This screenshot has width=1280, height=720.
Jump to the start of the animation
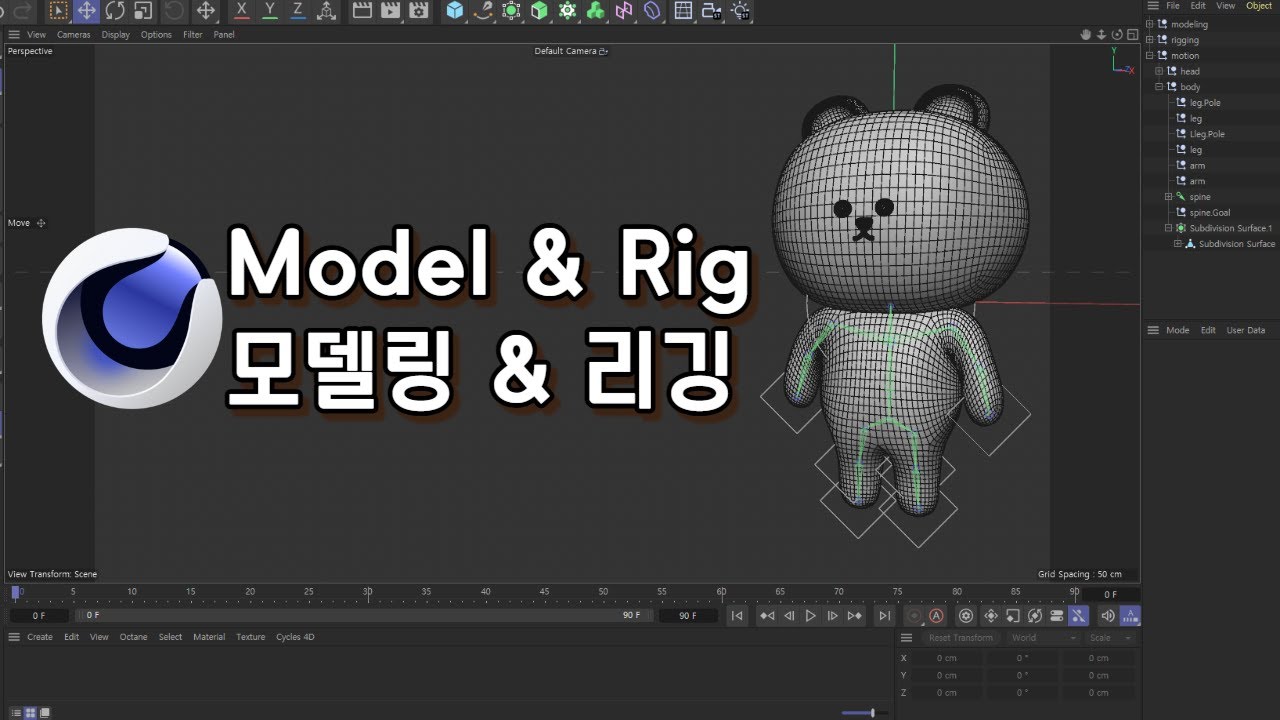[737, 616]
